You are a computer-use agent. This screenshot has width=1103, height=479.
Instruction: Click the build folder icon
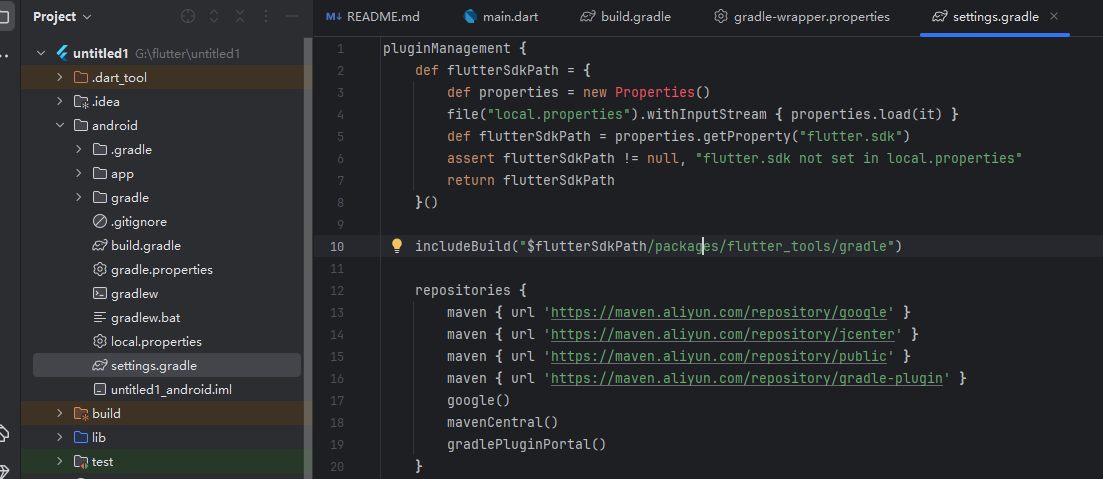pos(81,414)
